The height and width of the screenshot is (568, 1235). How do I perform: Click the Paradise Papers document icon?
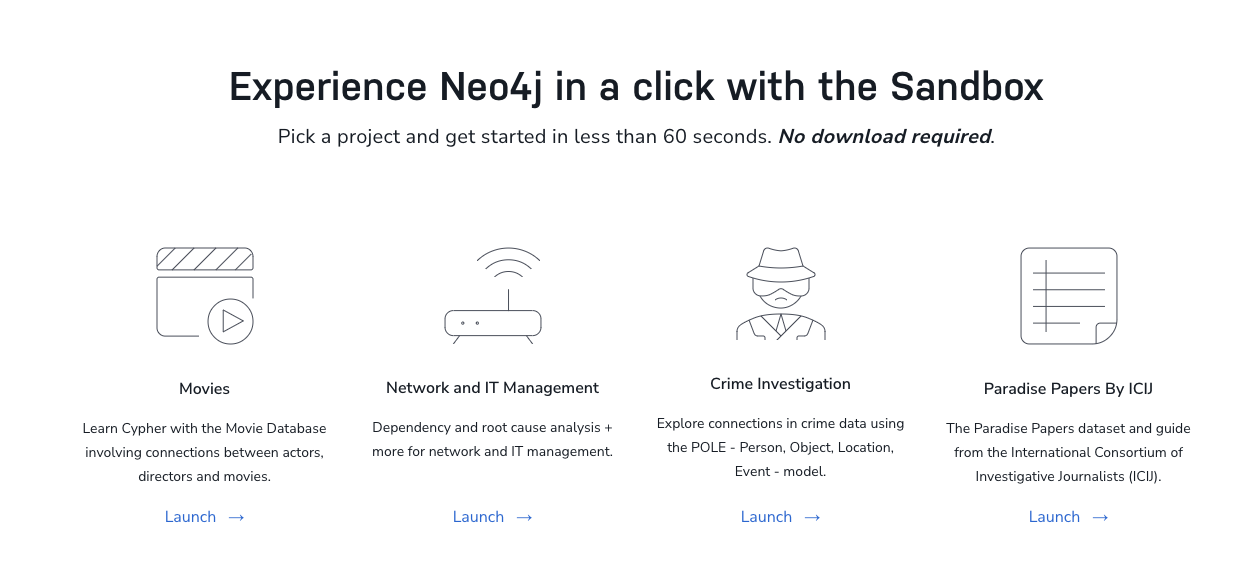(1069, 296)
